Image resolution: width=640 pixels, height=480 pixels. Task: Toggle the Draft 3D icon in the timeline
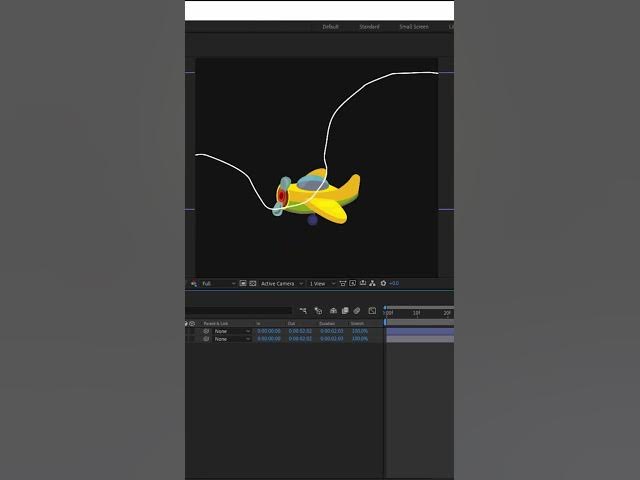click(318, 311)
